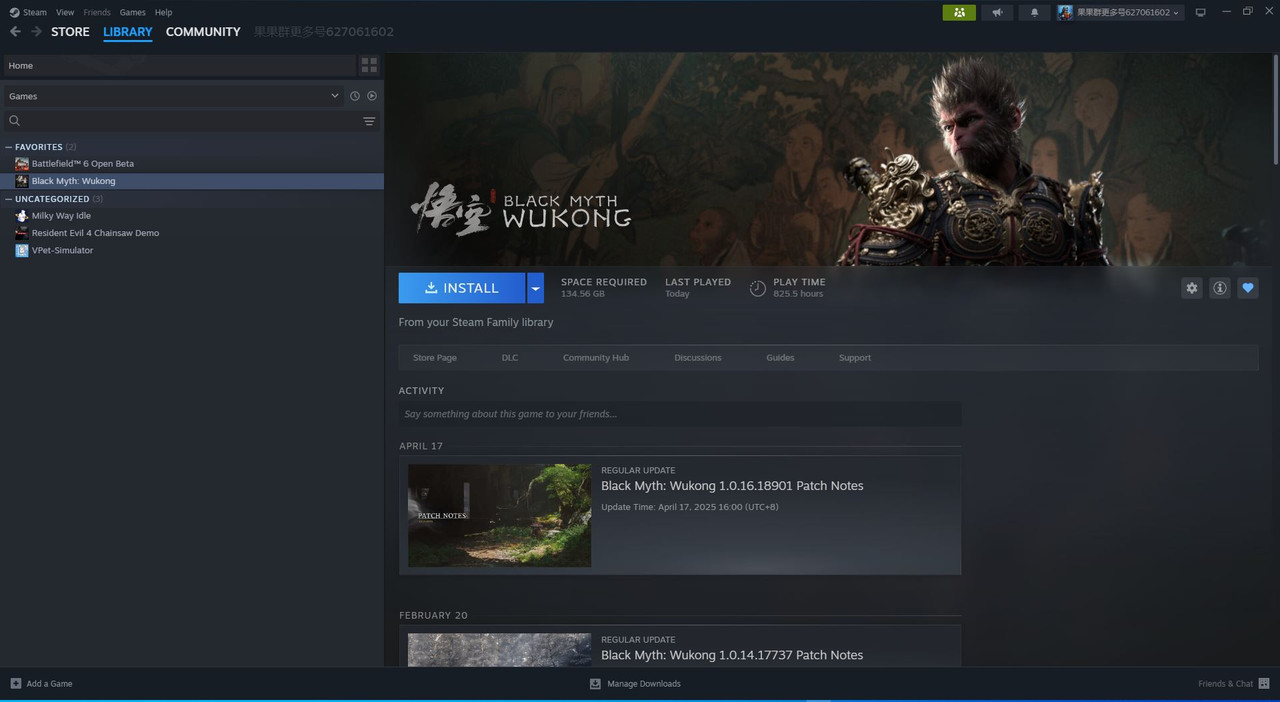Show ready-to-play games filter icon
This screenshot has height=702, width=1280.
point(372,96)
